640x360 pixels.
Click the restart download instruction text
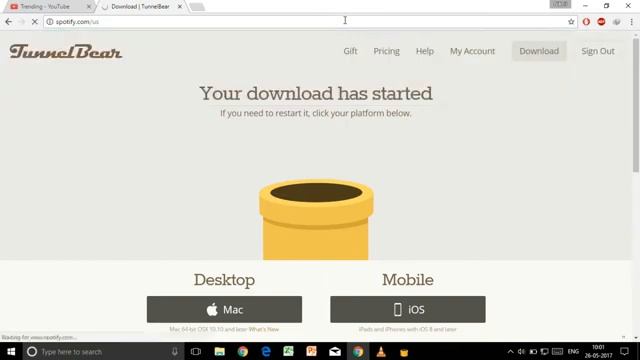point(316,113)
